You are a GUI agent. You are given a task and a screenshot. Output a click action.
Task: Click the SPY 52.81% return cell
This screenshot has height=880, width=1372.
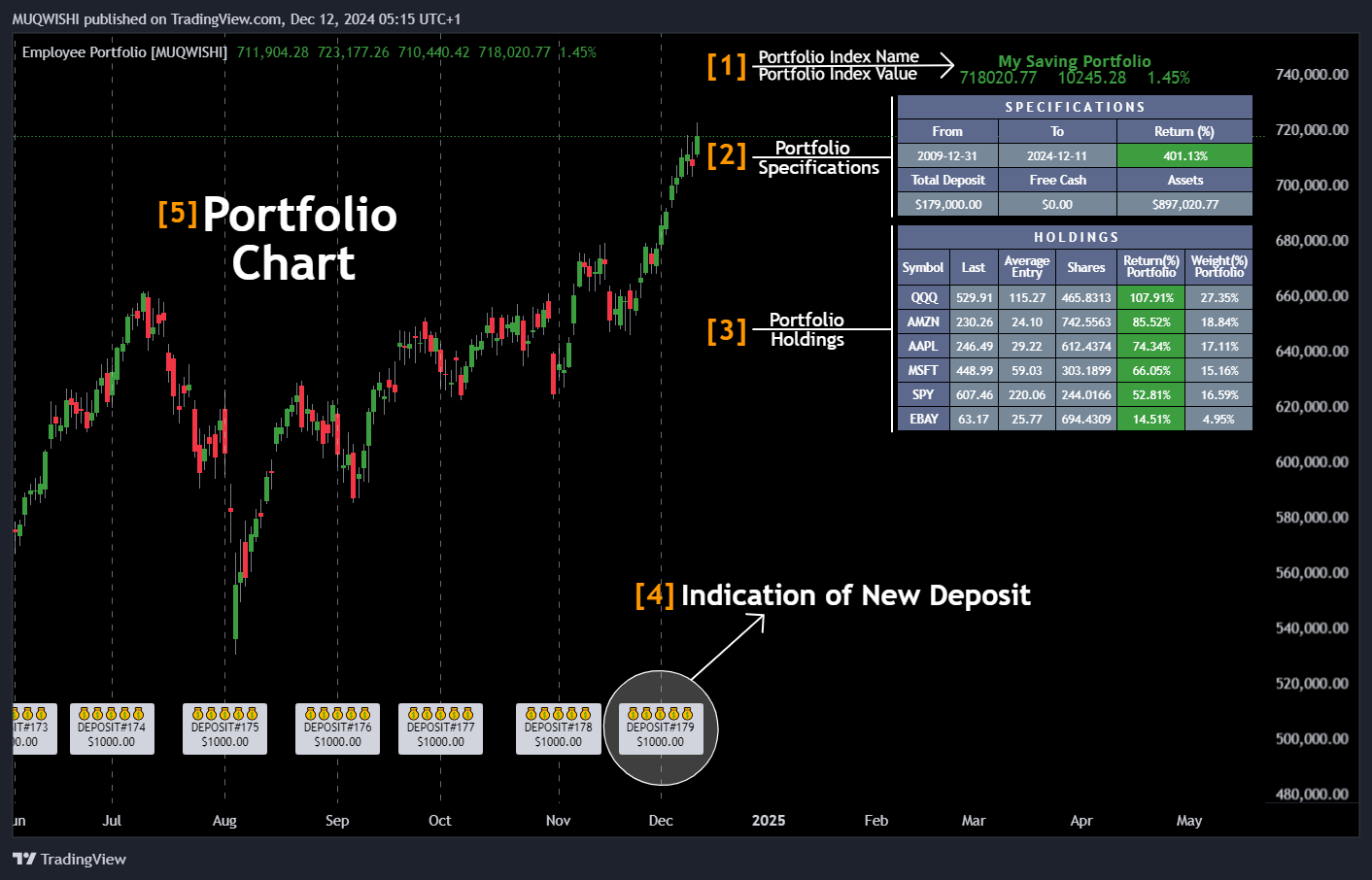click(x=1151, y=394)
